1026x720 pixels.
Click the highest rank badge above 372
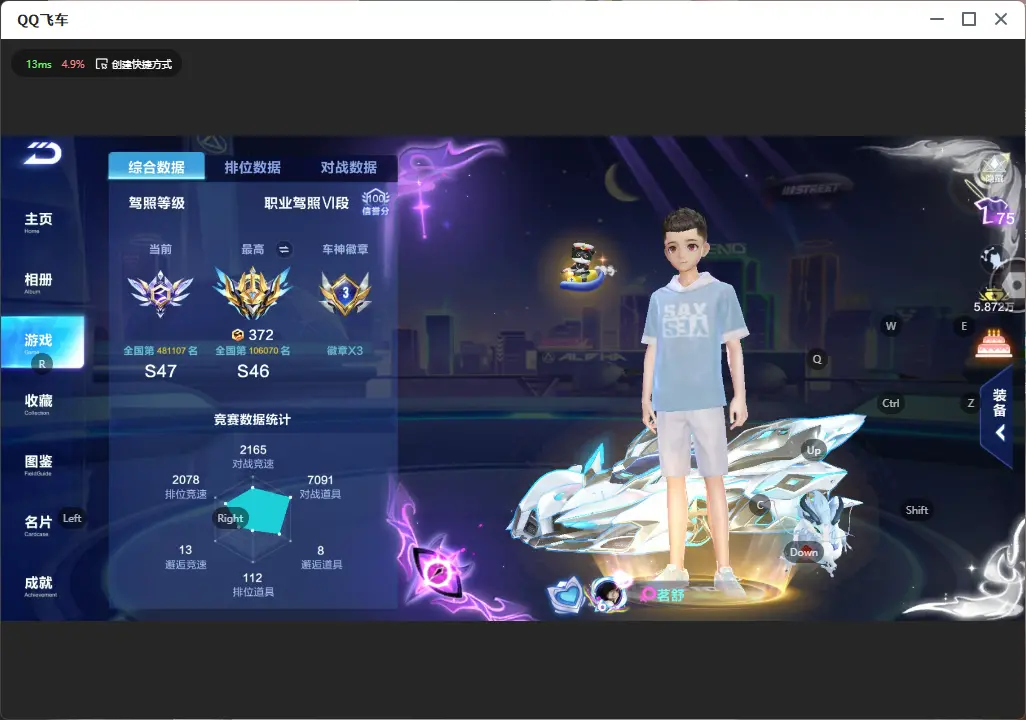(x=253, y=293)
